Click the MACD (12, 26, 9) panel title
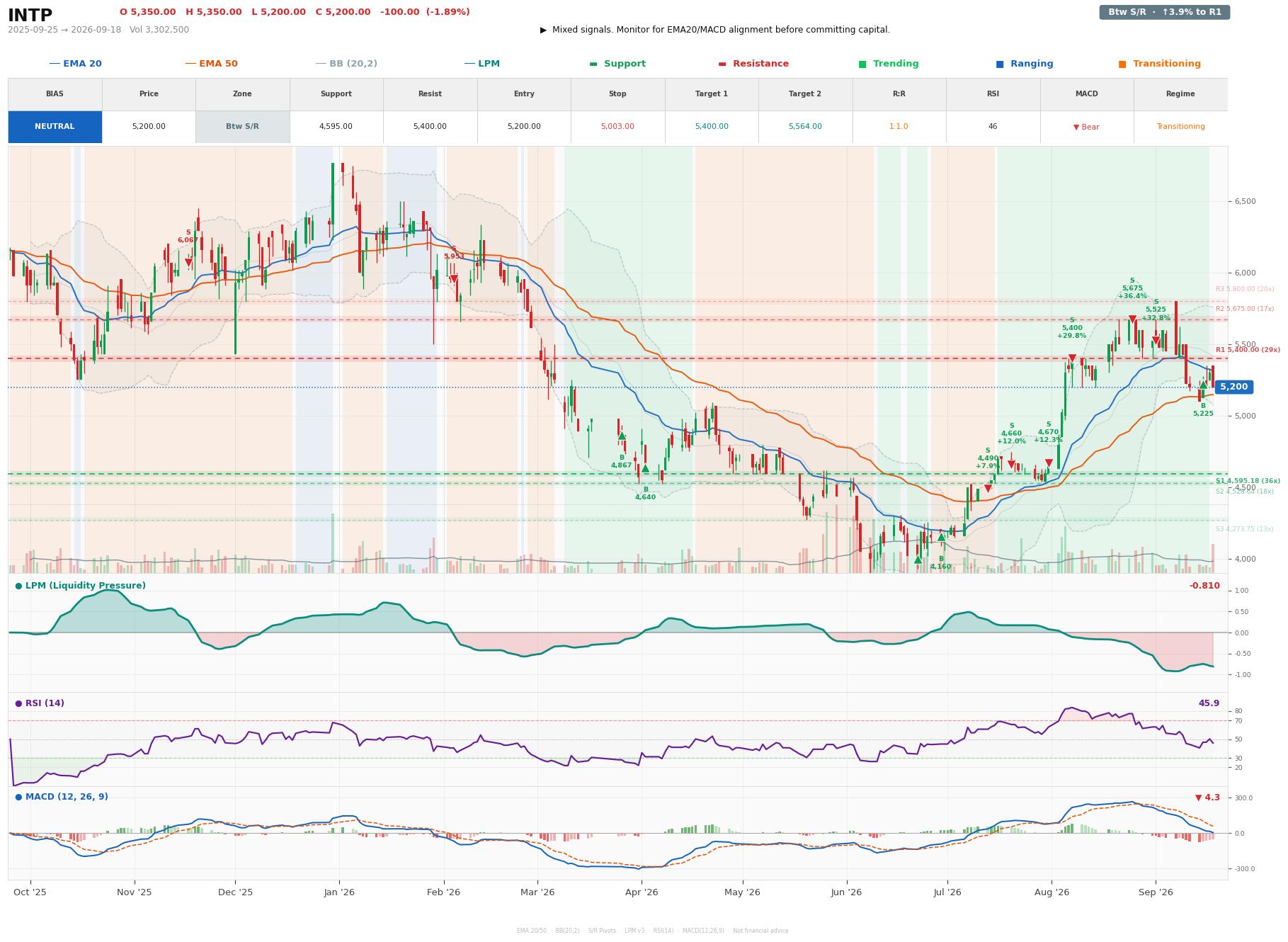 (62, 797)
